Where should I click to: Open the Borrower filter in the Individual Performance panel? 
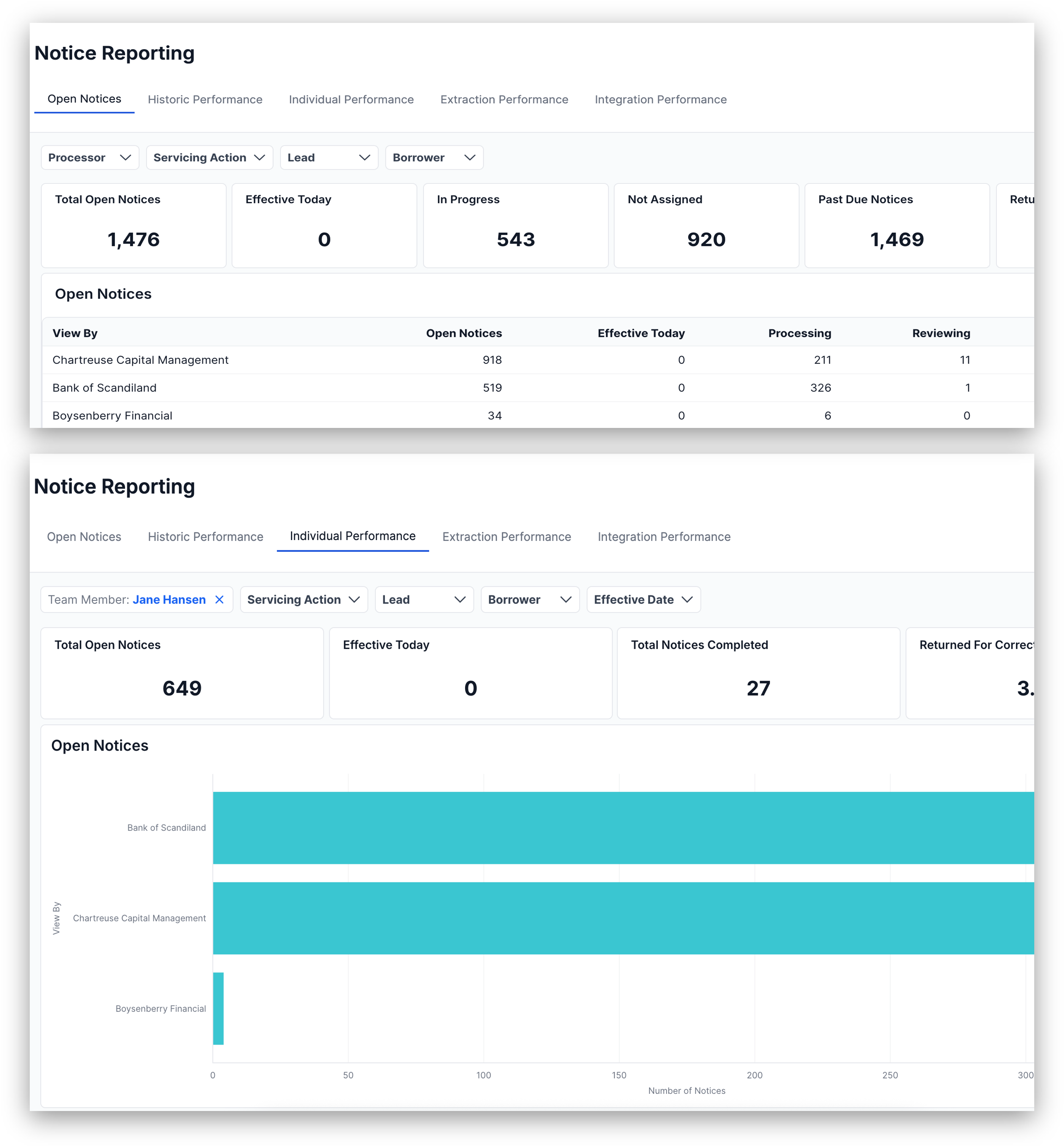(530, 599)
